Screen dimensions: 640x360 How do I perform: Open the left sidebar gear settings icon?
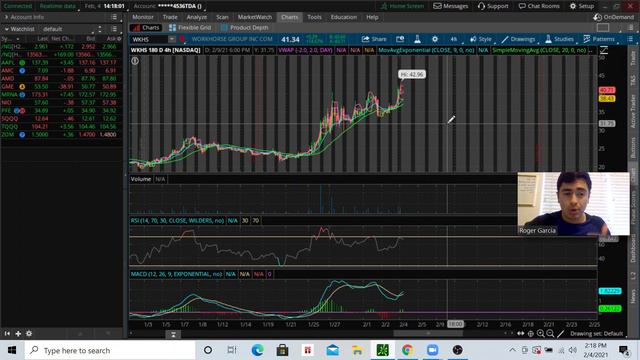tap(29, 333)
